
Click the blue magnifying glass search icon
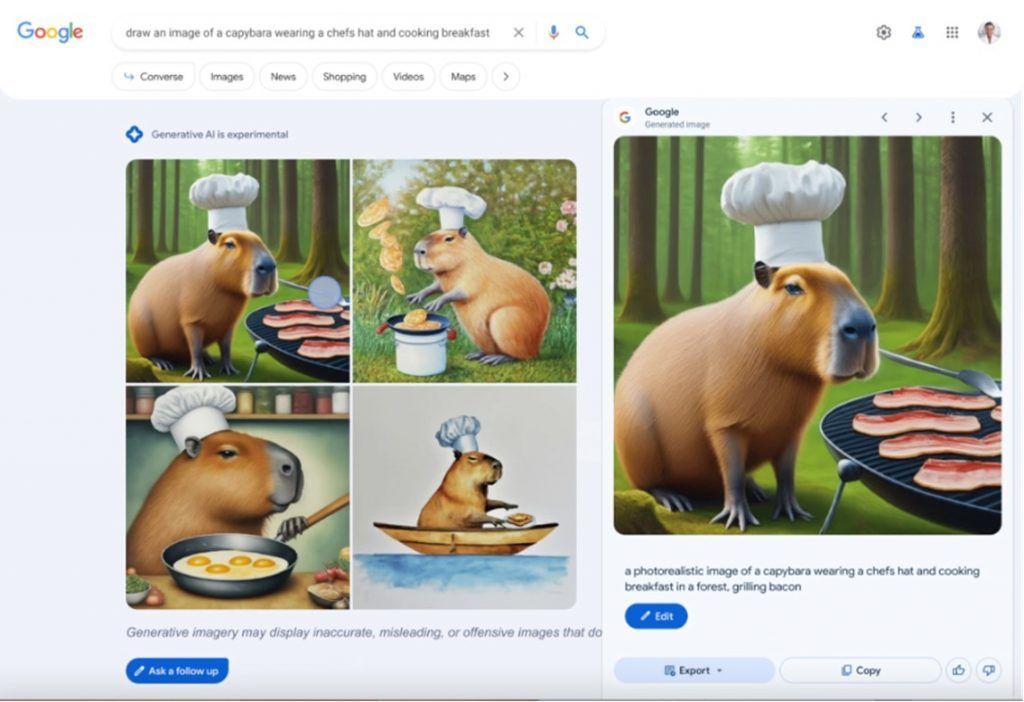click(x=581, y=32)
